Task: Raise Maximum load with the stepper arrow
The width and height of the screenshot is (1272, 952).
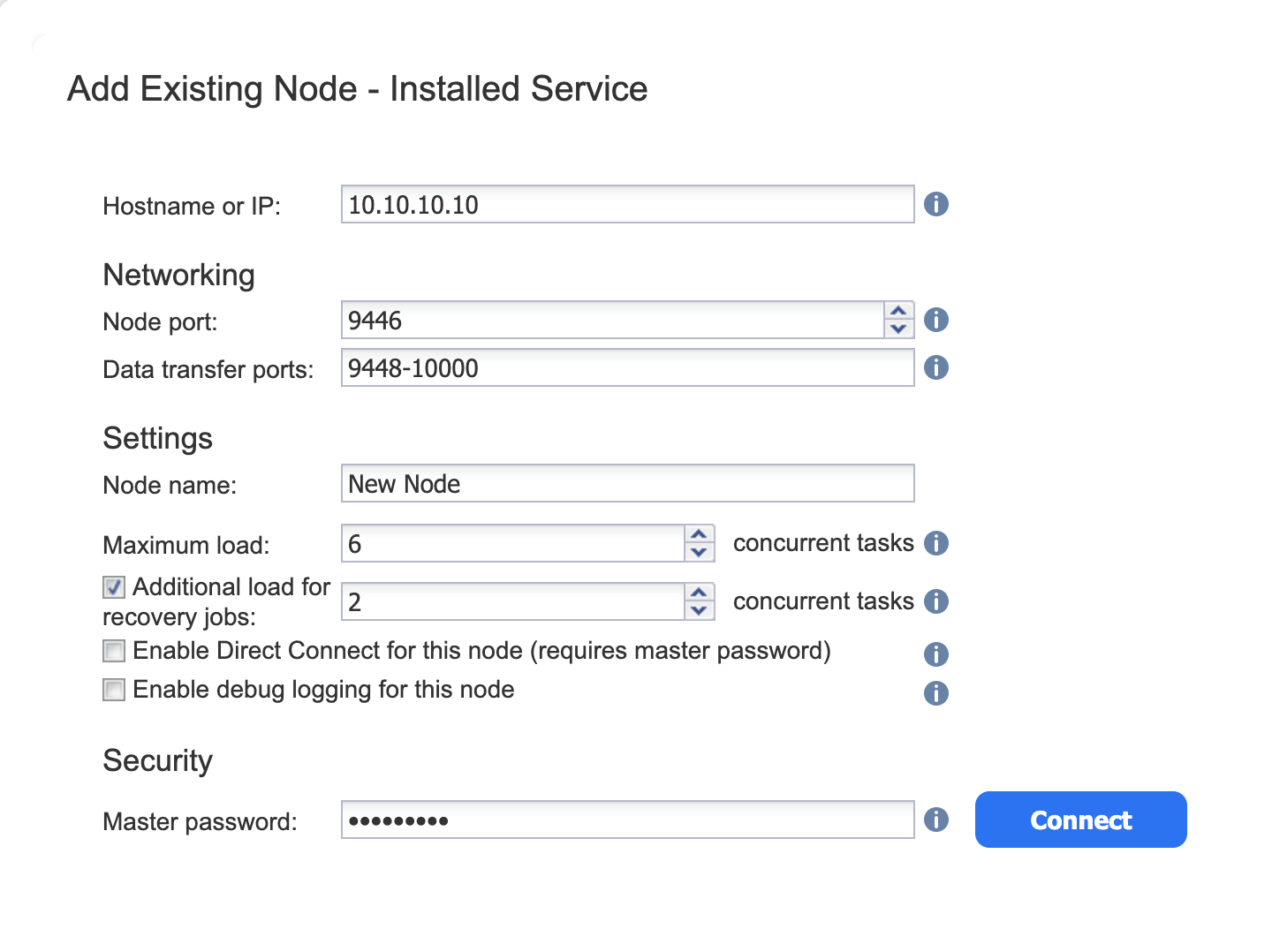Action: (x=699, y=534)
